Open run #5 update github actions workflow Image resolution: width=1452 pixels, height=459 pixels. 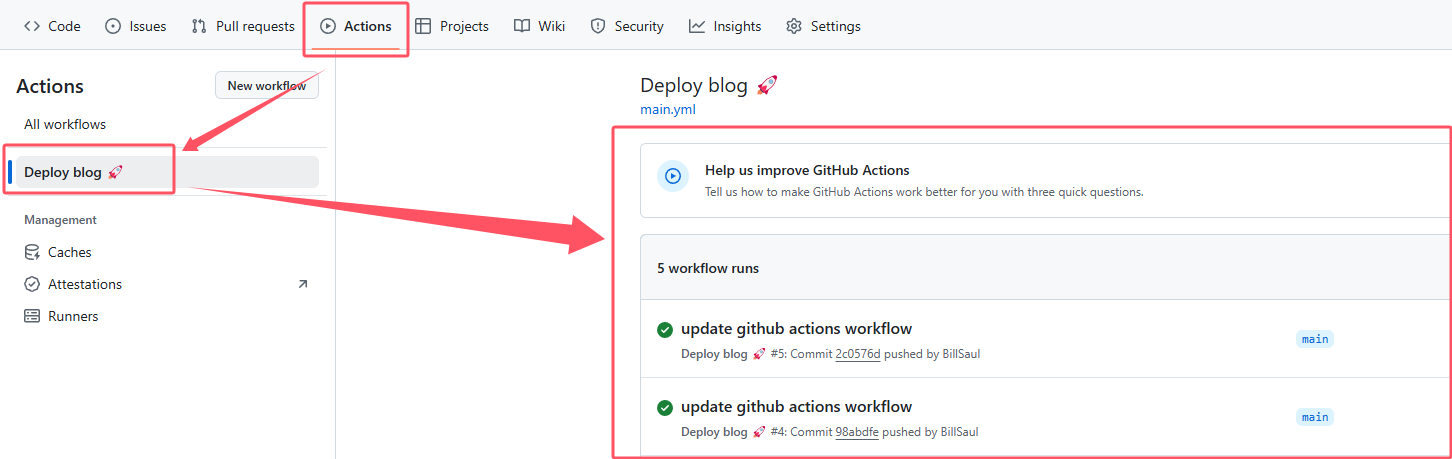pyautogui.click(x=796, y=328)
